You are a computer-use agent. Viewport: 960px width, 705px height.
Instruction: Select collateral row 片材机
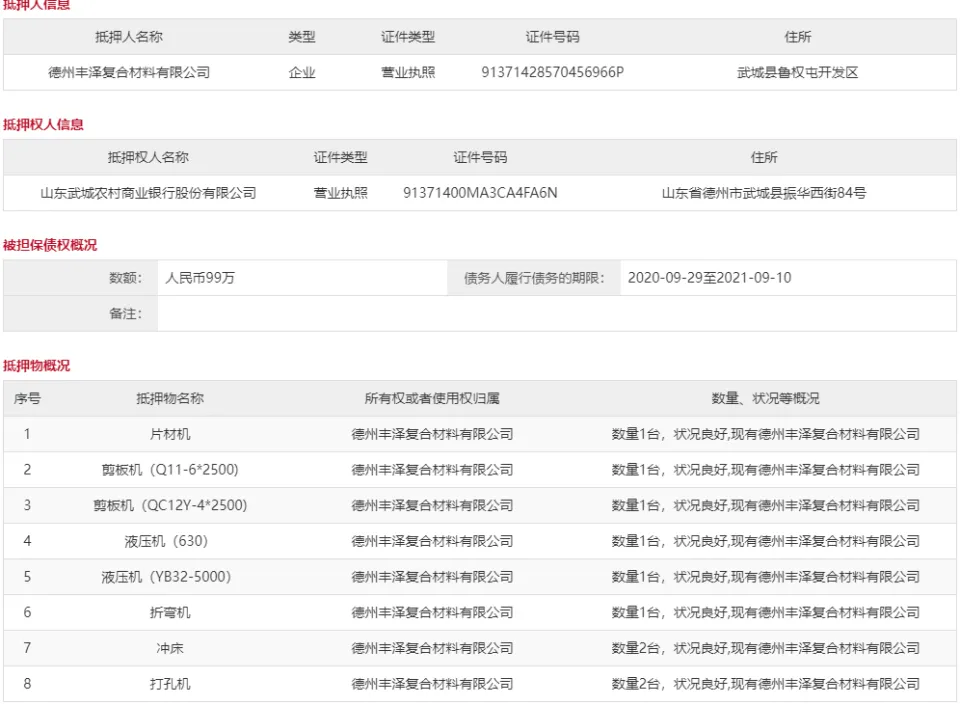(x=480, y=434)
